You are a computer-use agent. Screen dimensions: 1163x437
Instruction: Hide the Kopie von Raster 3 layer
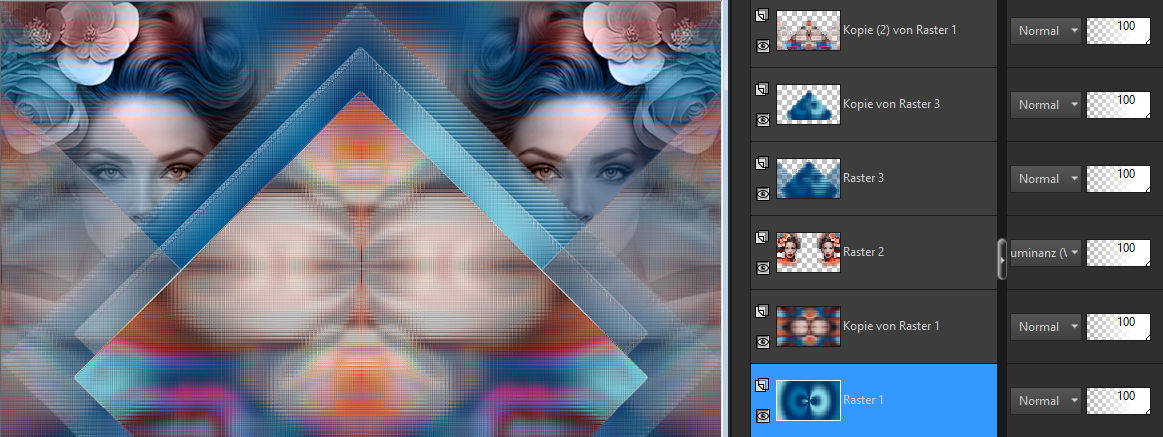(x=762, y=119)
